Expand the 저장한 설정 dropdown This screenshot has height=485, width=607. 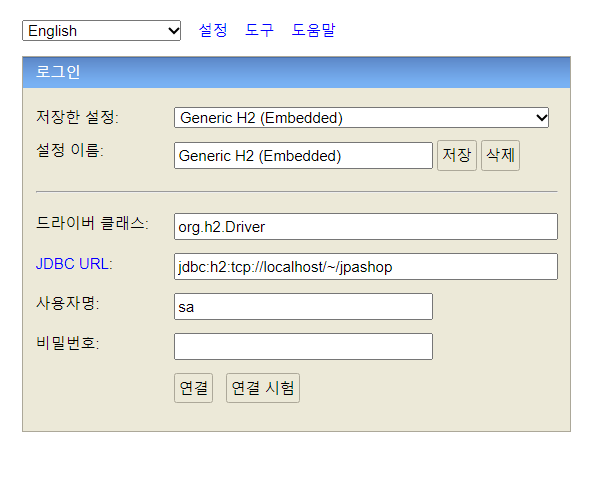(x=362, y=118)
